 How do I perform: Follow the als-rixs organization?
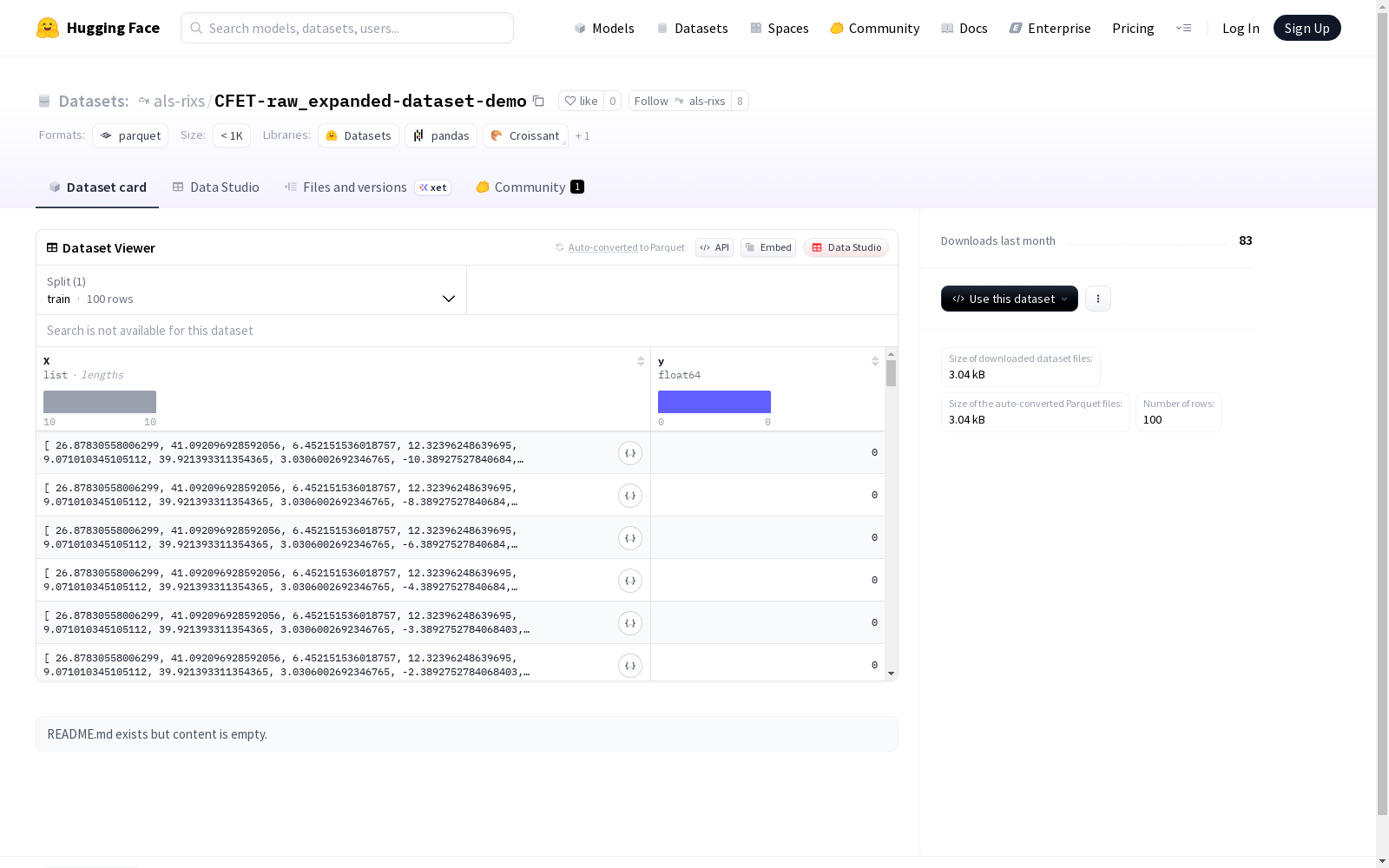point(680,101)
